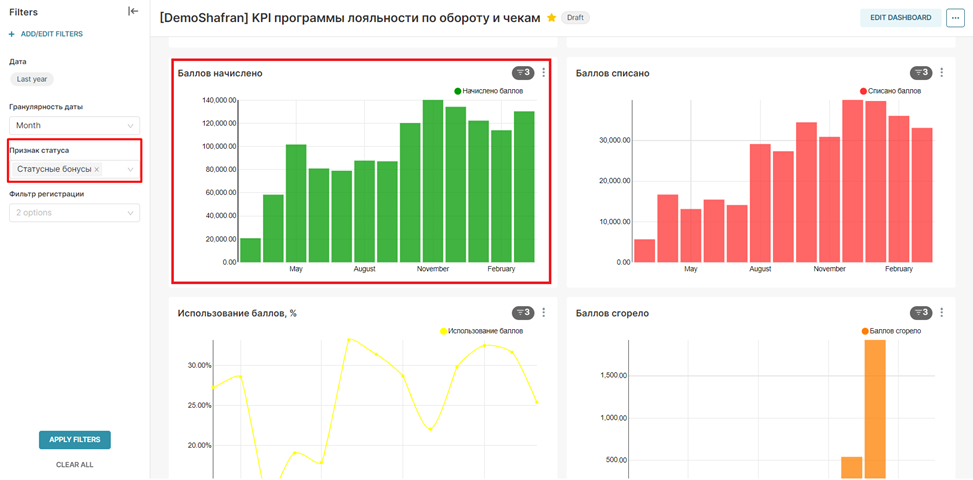Click filter badge on Баллов начислено chart
Screen dimensions: 973x480
pyautogui.click(x=523, y=73)
